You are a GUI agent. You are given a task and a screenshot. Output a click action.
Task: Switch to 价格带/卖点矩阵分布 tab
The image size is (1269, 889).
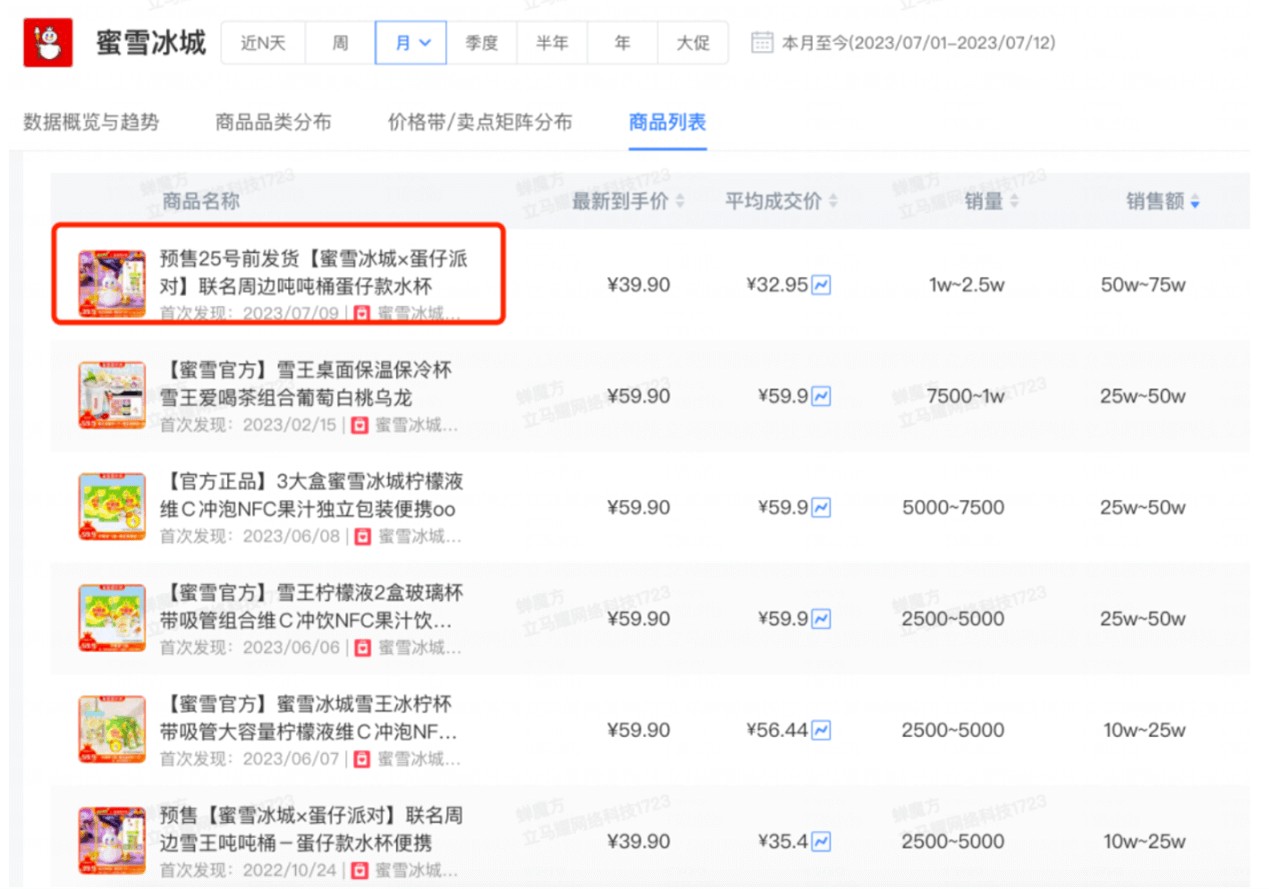pyautogui.click(x=480, y=123)
